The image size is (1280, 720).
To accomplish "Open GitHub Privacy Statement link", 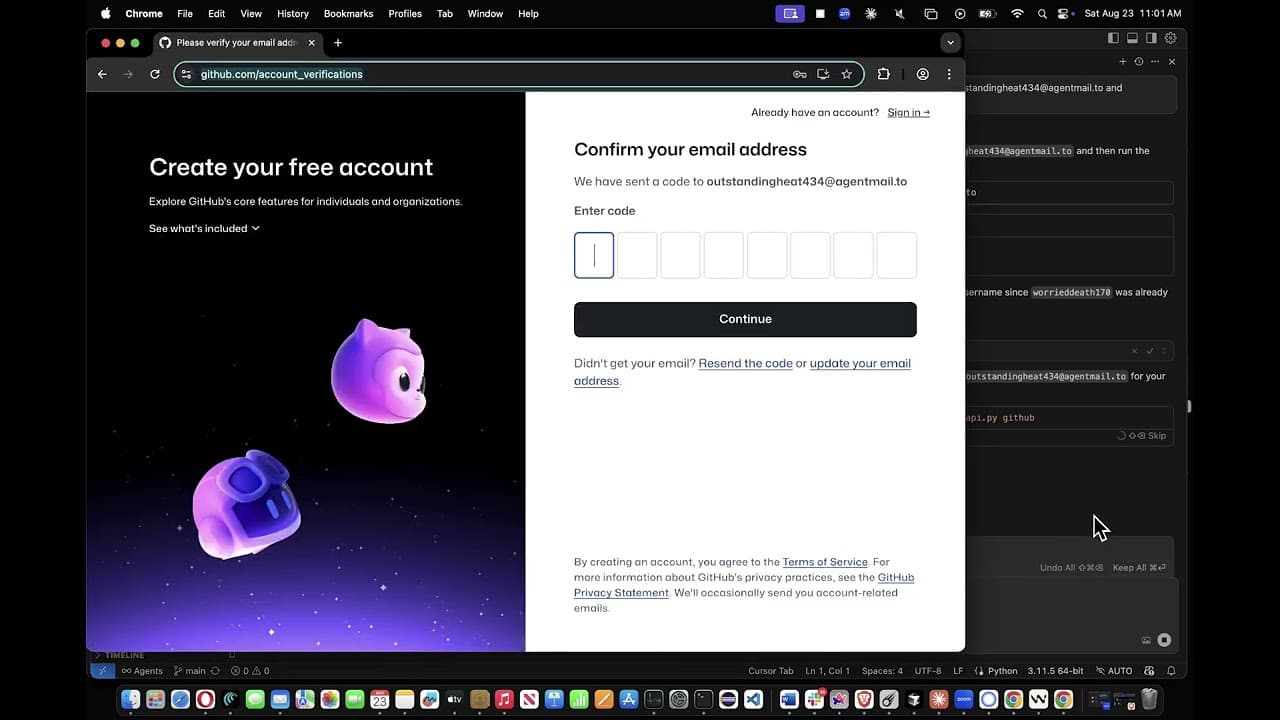I will pyautogui.click(x=744, y=585).
